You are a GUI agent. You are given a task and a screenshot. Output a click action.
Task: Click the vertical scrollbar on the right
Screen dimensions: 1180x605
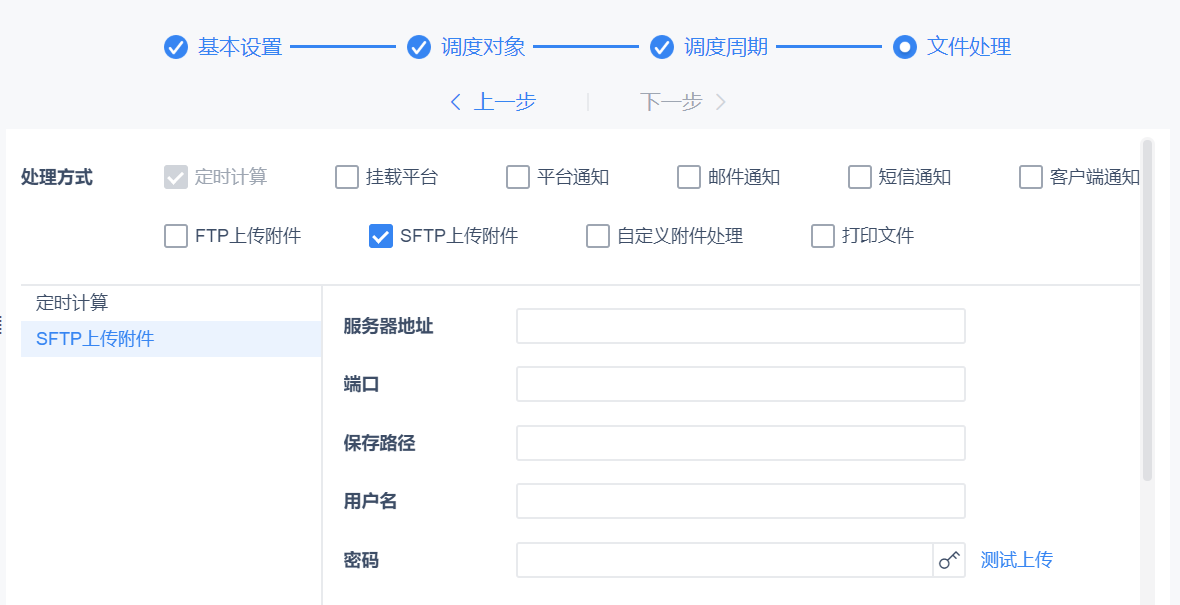(x=1147, y=310)
